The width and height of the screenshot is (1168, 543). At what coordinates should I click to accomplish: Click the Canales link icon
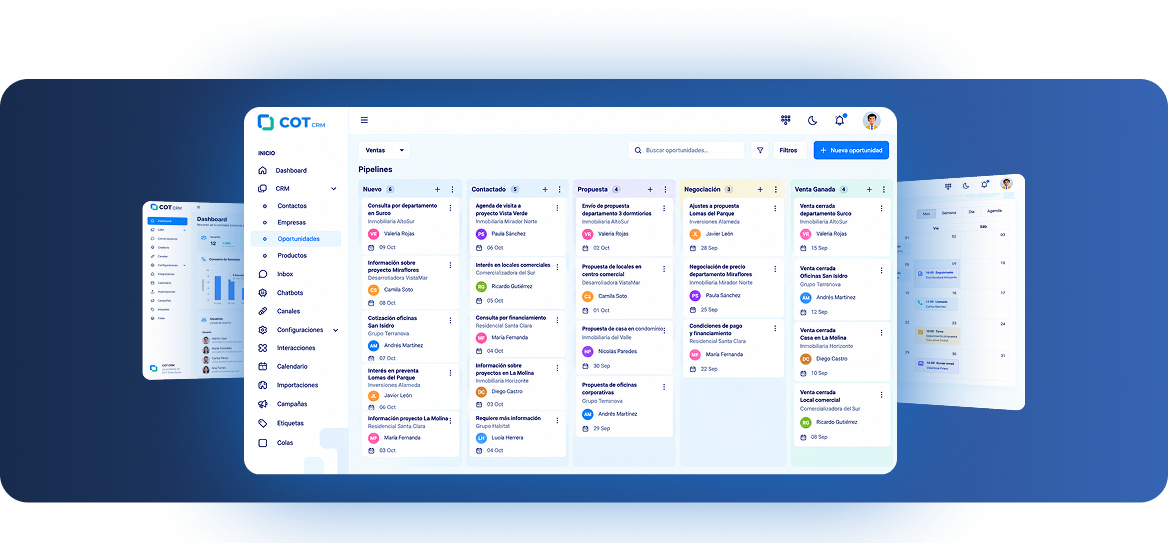pos(262,311)
